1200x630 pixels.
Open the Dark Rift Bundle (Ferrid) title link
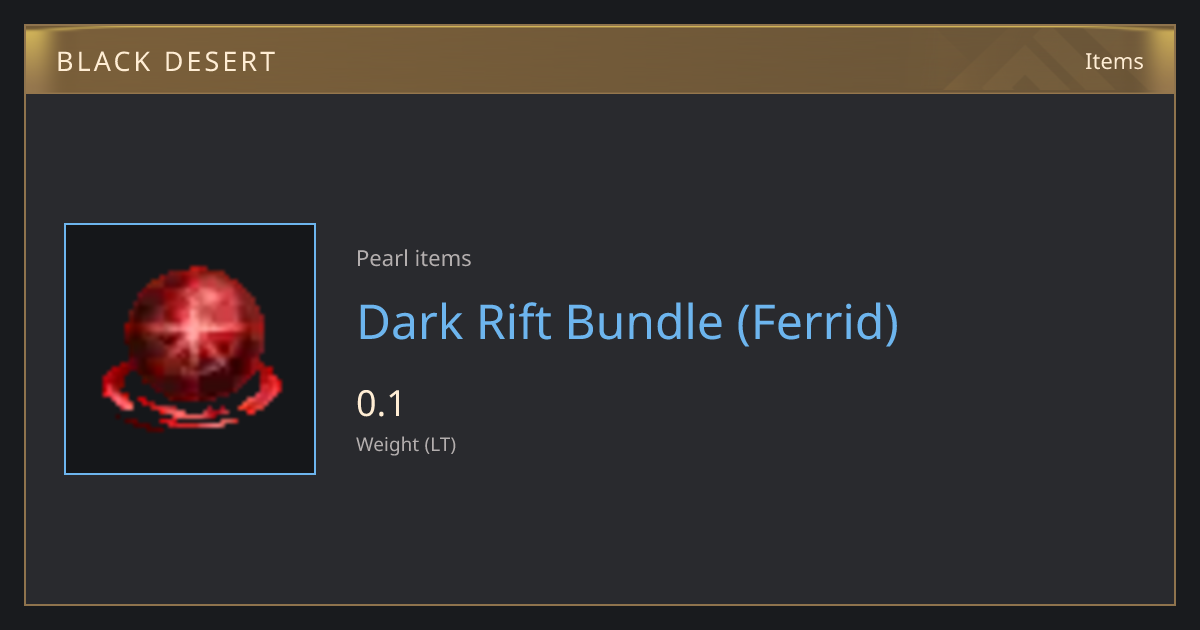[628, 322]
